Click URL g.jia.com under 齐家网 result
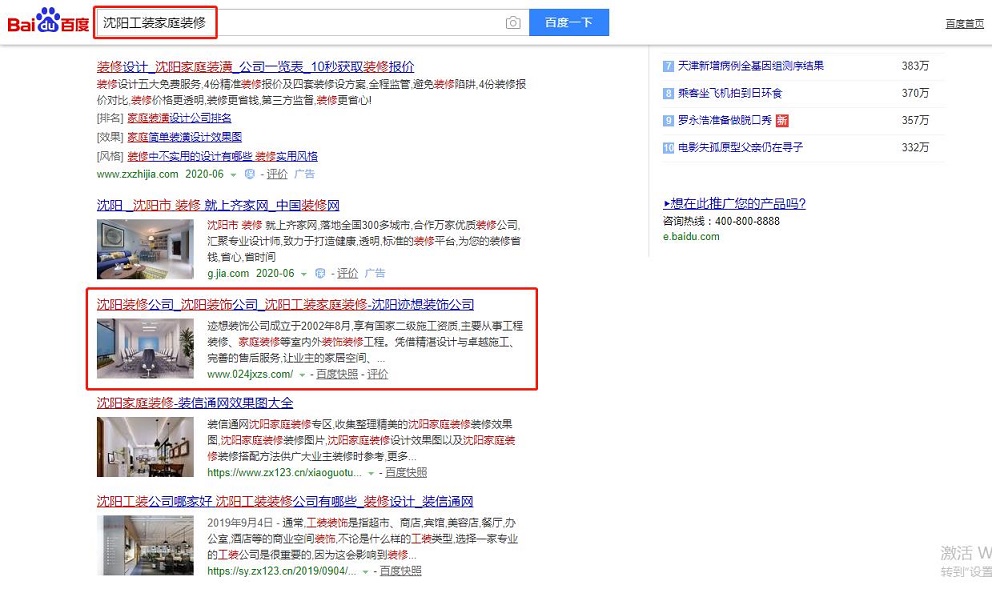This screenshot has height=593, width=992. click(228, 273)
